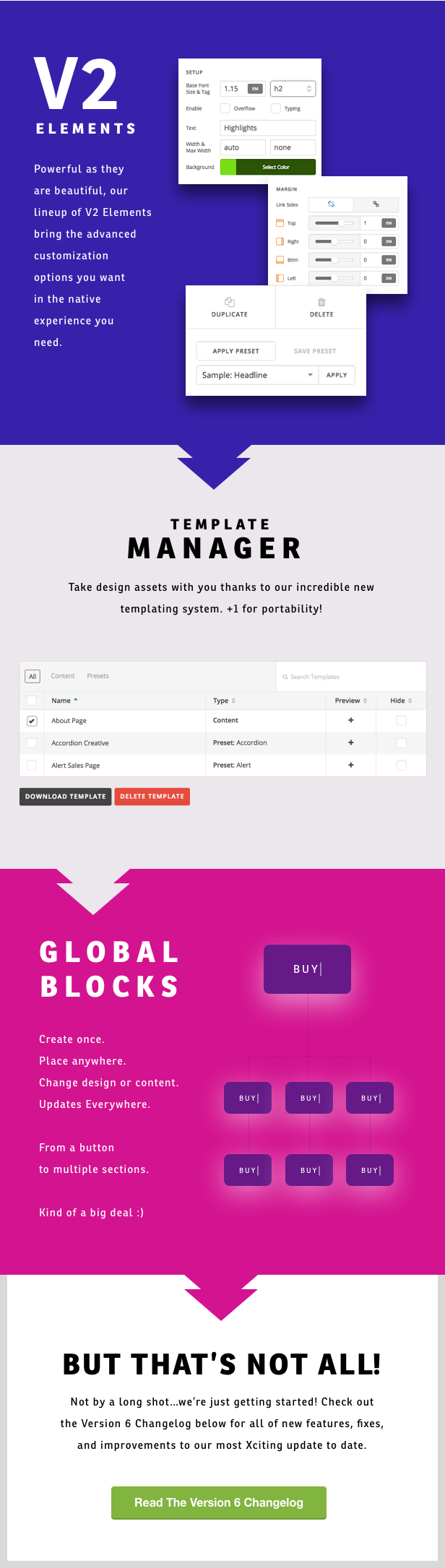Click the Download Template button
Viewport: 445px width, 1568px height.
[x=66, y=797]
